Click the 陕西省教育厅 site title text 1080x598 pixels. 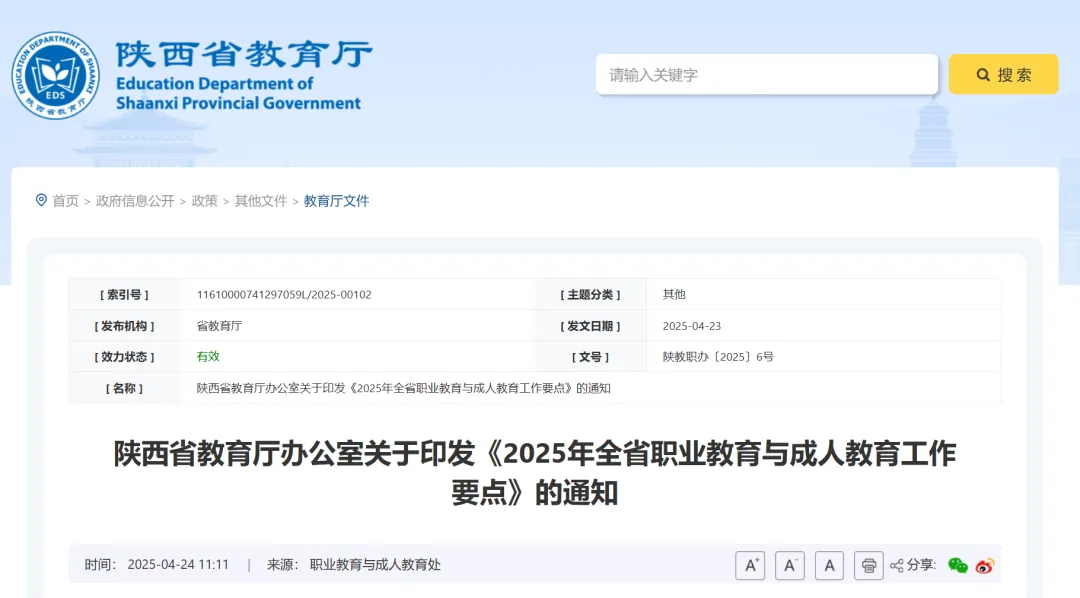pos(243,55)
